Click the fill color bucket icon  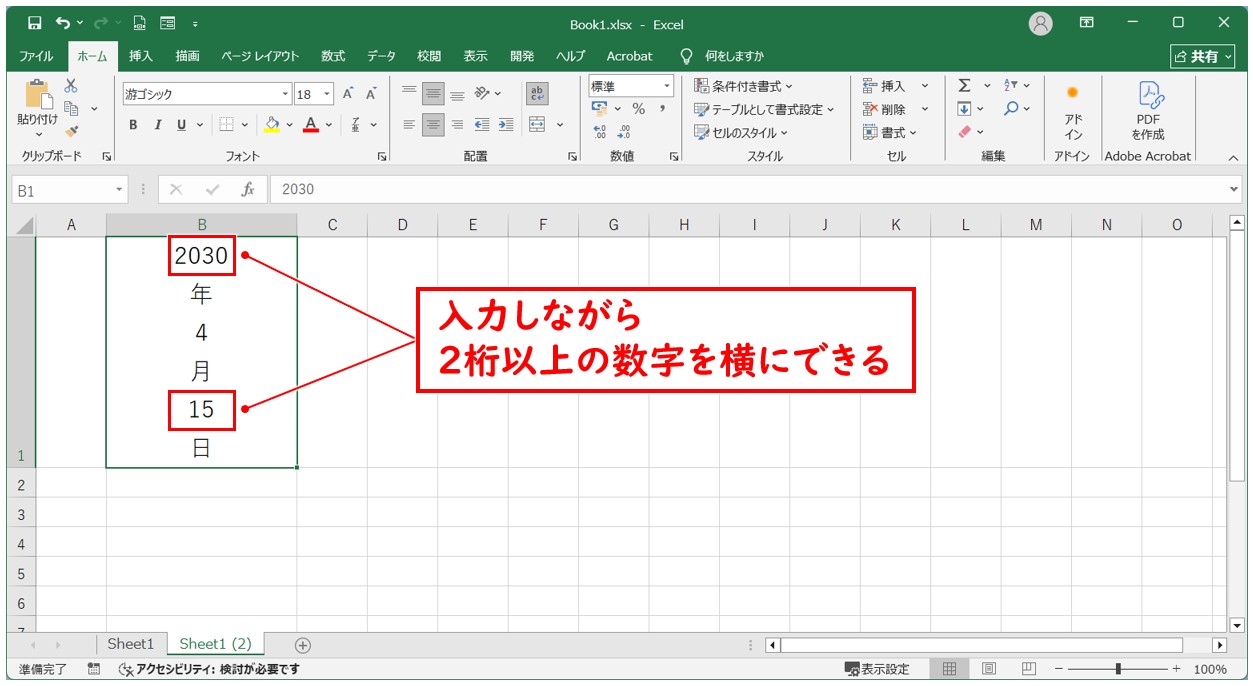pyautogui.click(x=272, y=125)
